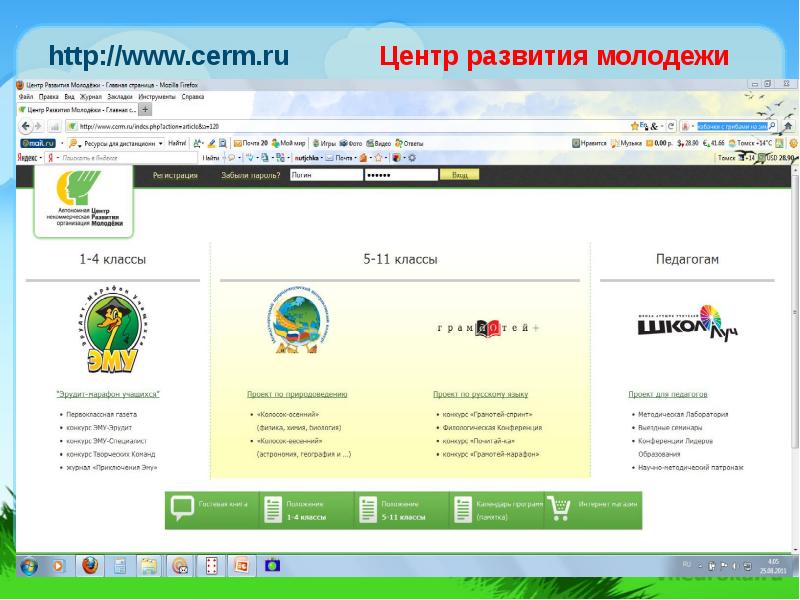Open the Регистрация link

(175, 175)
